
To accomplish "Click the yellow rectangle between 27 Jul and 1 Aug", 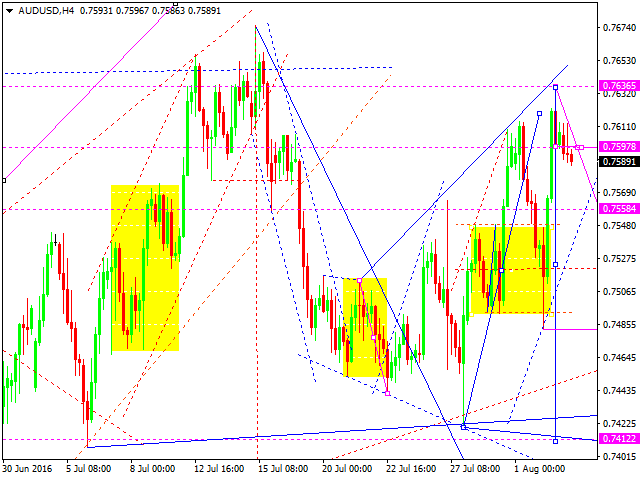I will [x=511, y=269].
